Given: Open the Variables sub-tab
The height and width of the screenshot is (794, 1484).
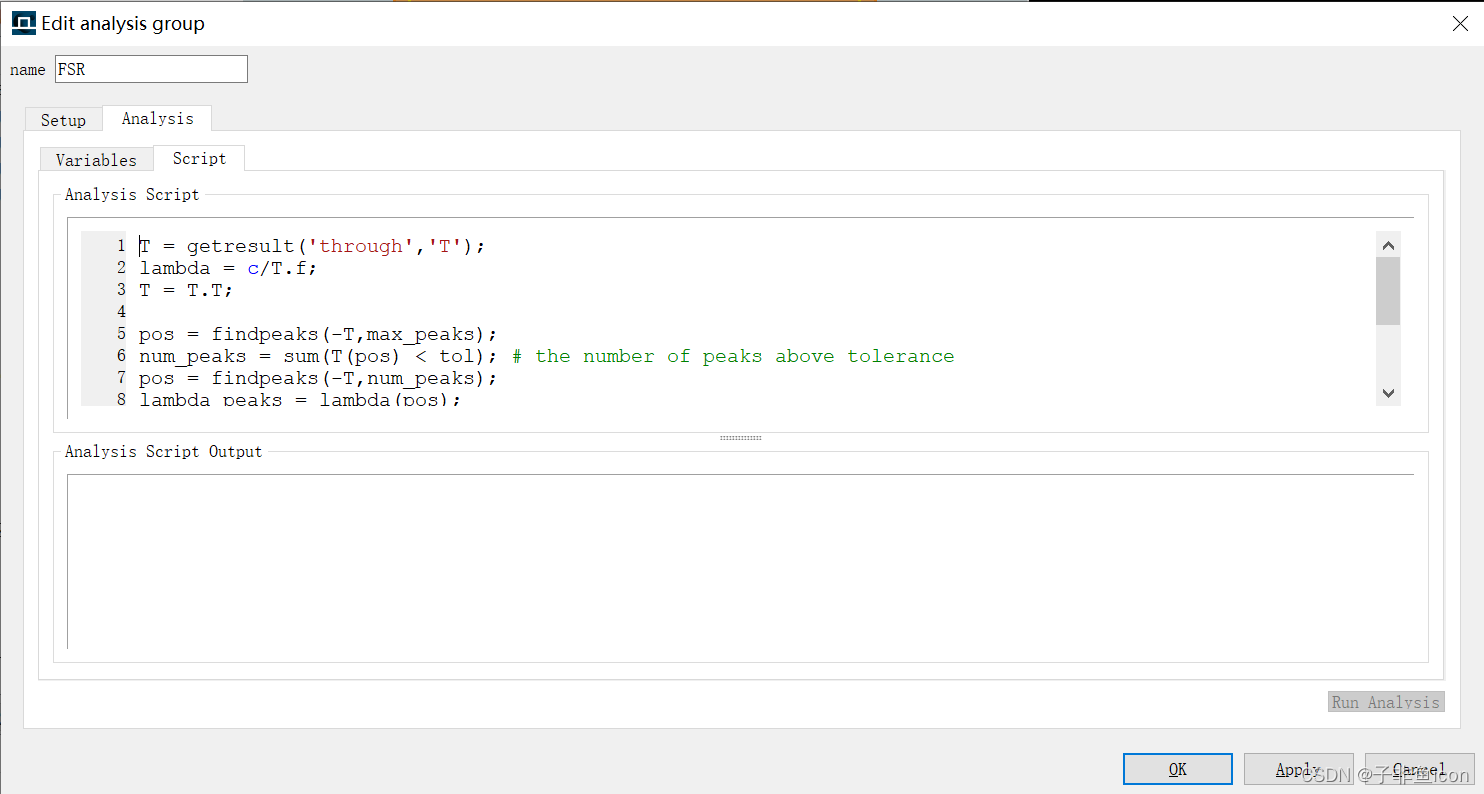Looking at the screenshot, I should point(96,159).
